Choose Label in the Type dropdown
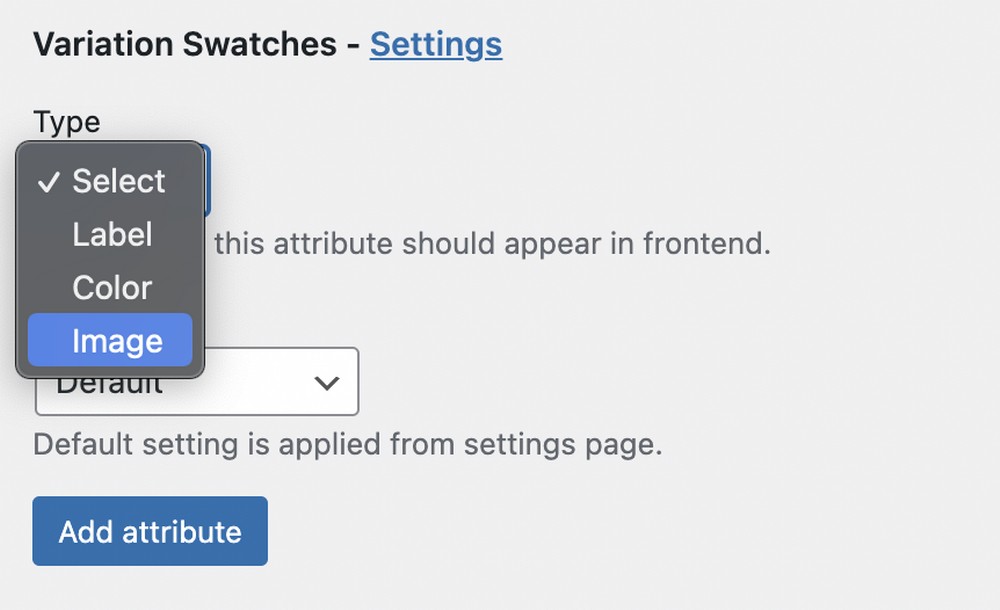Screen dimensions: 1000x610 110,234
